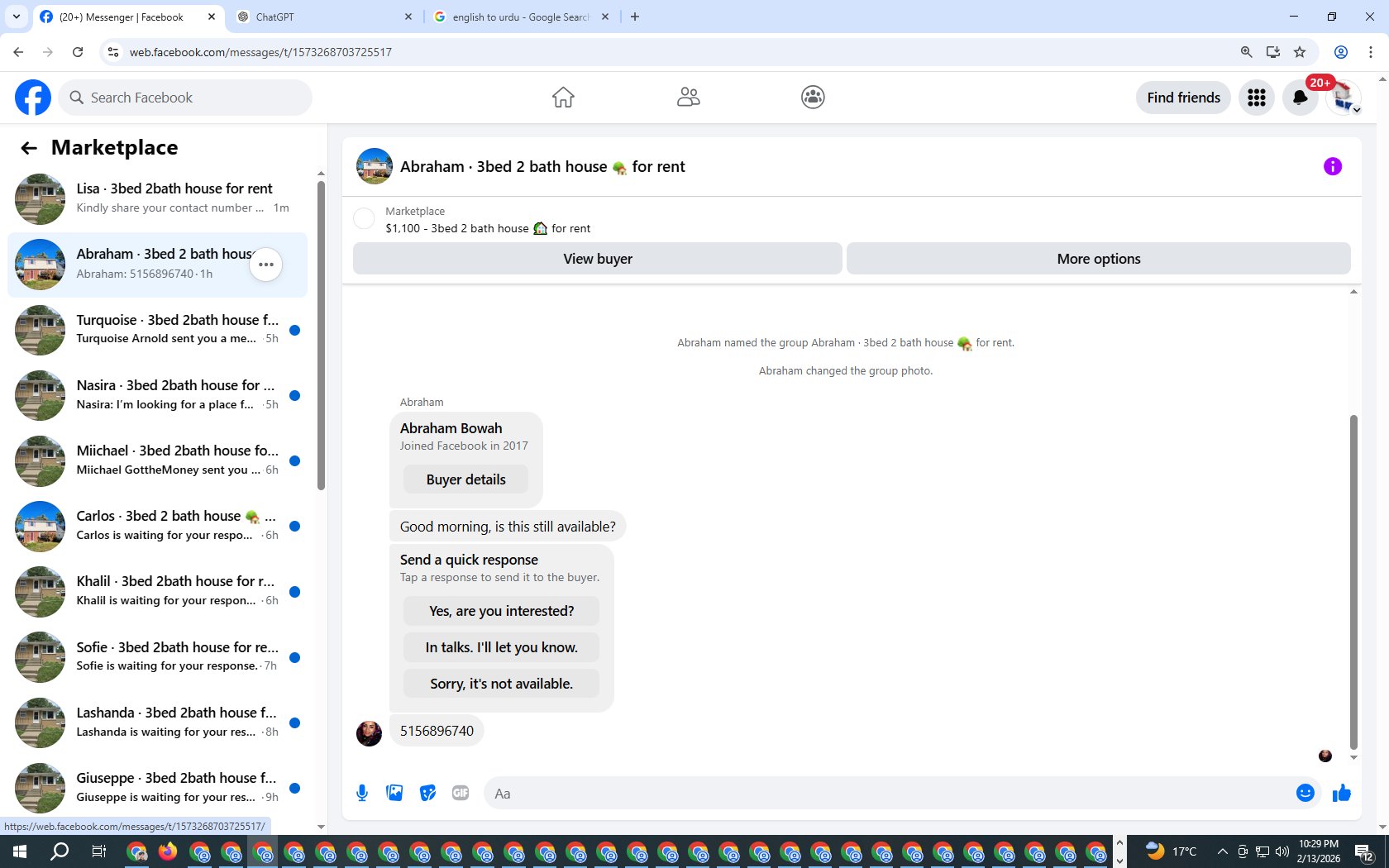Open the emoji picker in message box
The height and width of the screenshot is (868, 1389).
pos(1305,794)
